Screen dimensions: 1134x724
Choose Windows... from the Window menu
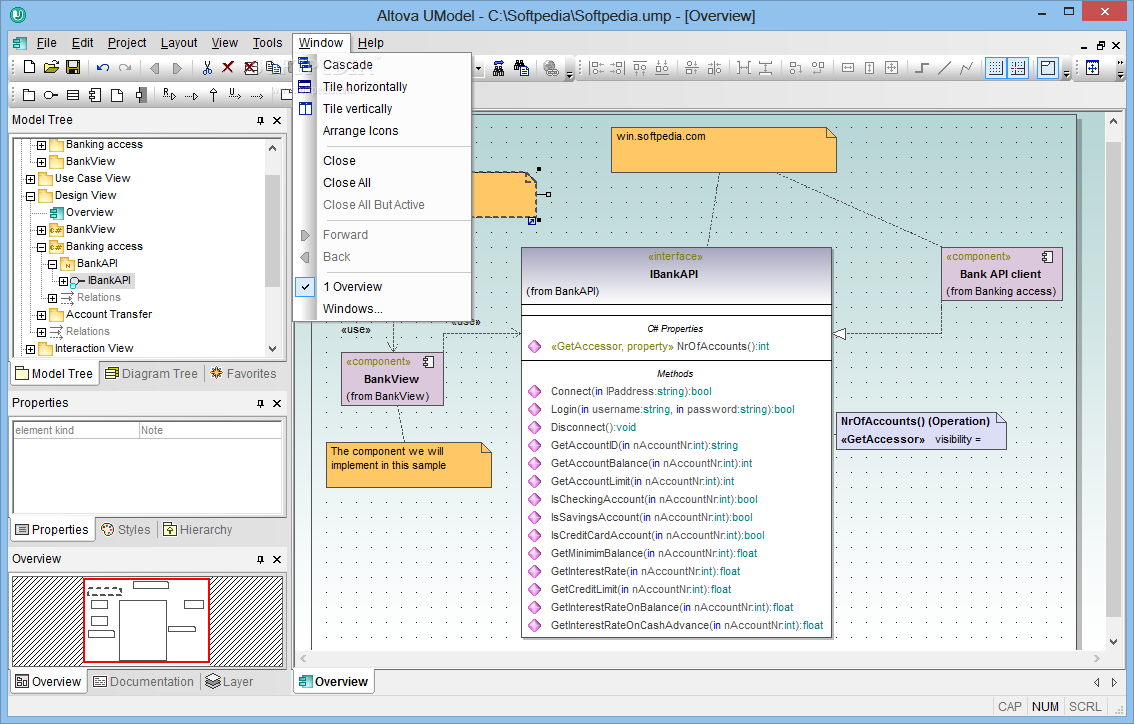pos(383,309)
